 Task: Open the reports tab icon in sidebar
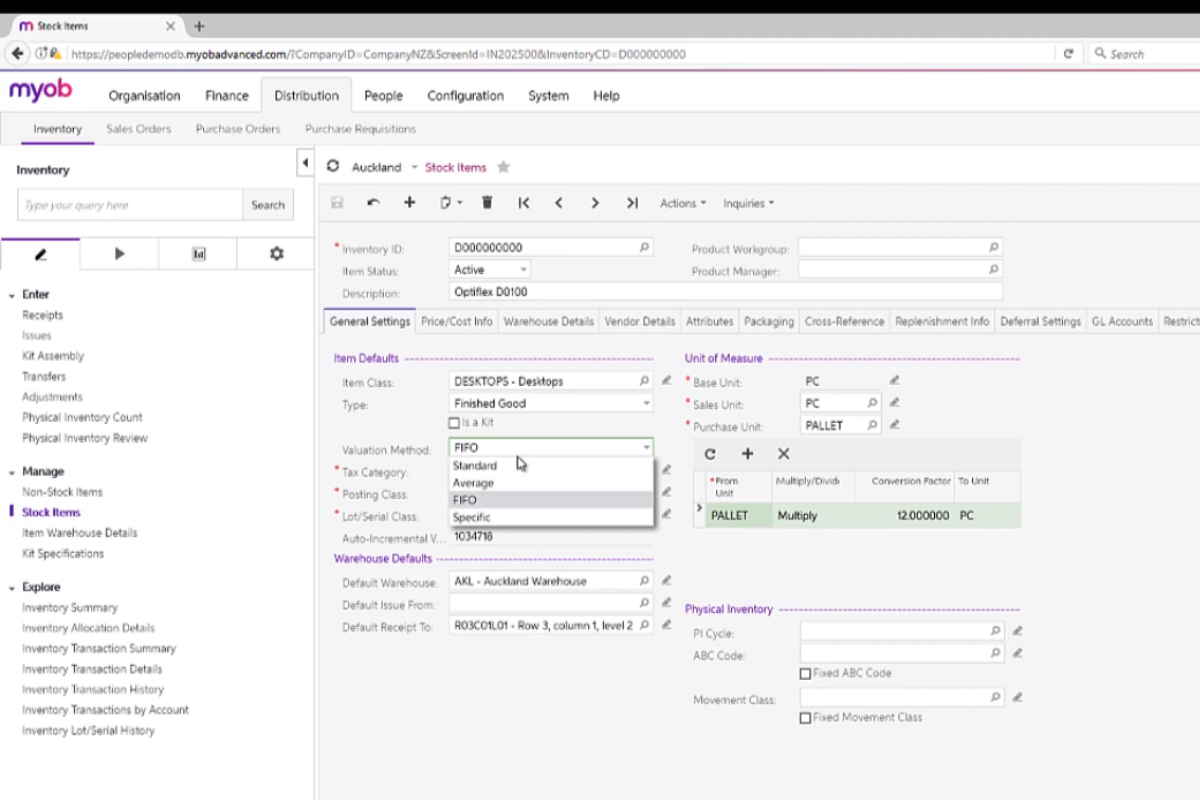pos(198,254)
